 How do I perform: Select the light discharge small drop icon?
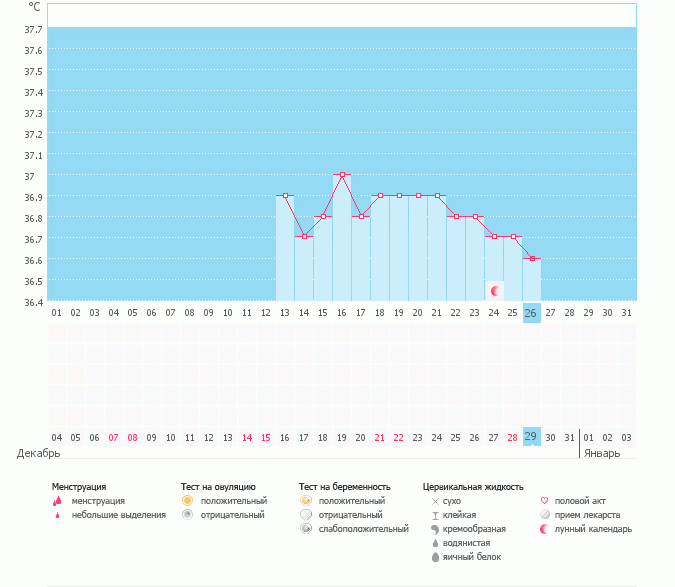point(57,515)
